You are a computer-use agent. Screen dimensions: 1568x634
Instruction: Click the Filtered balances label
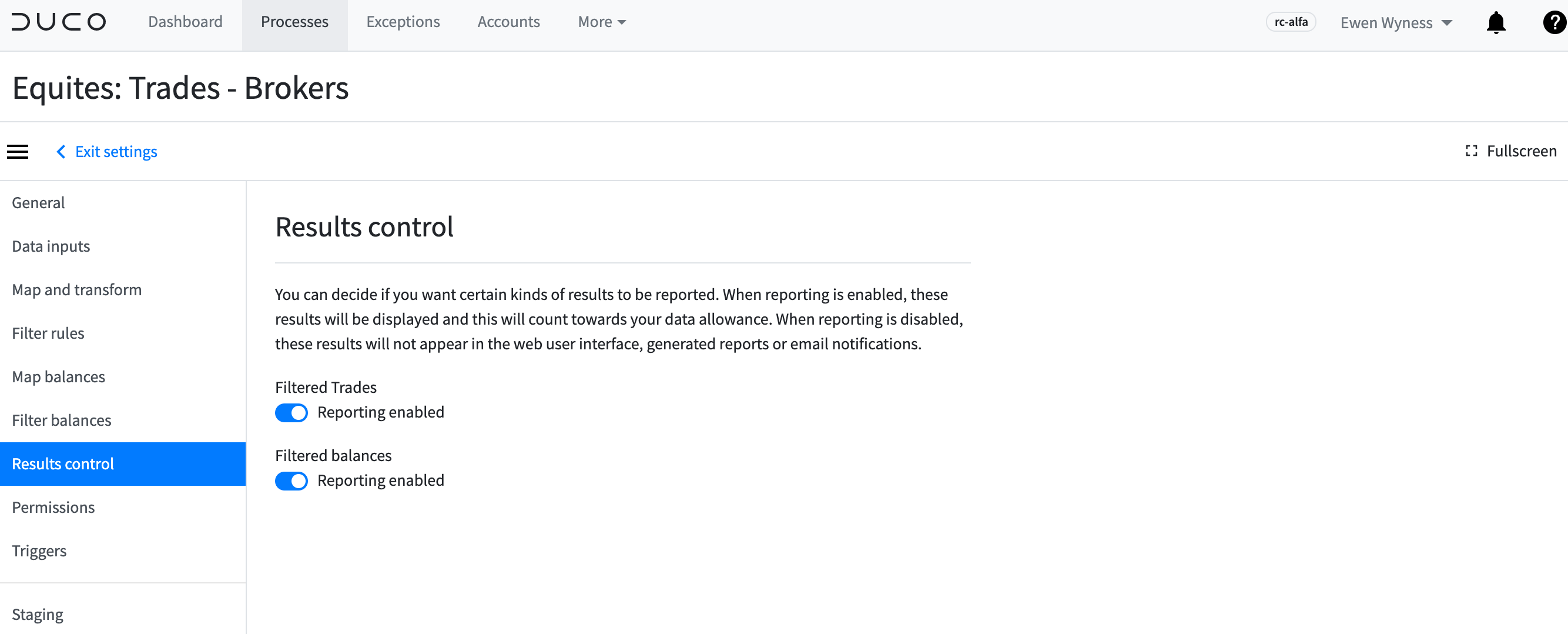(333, 456)
